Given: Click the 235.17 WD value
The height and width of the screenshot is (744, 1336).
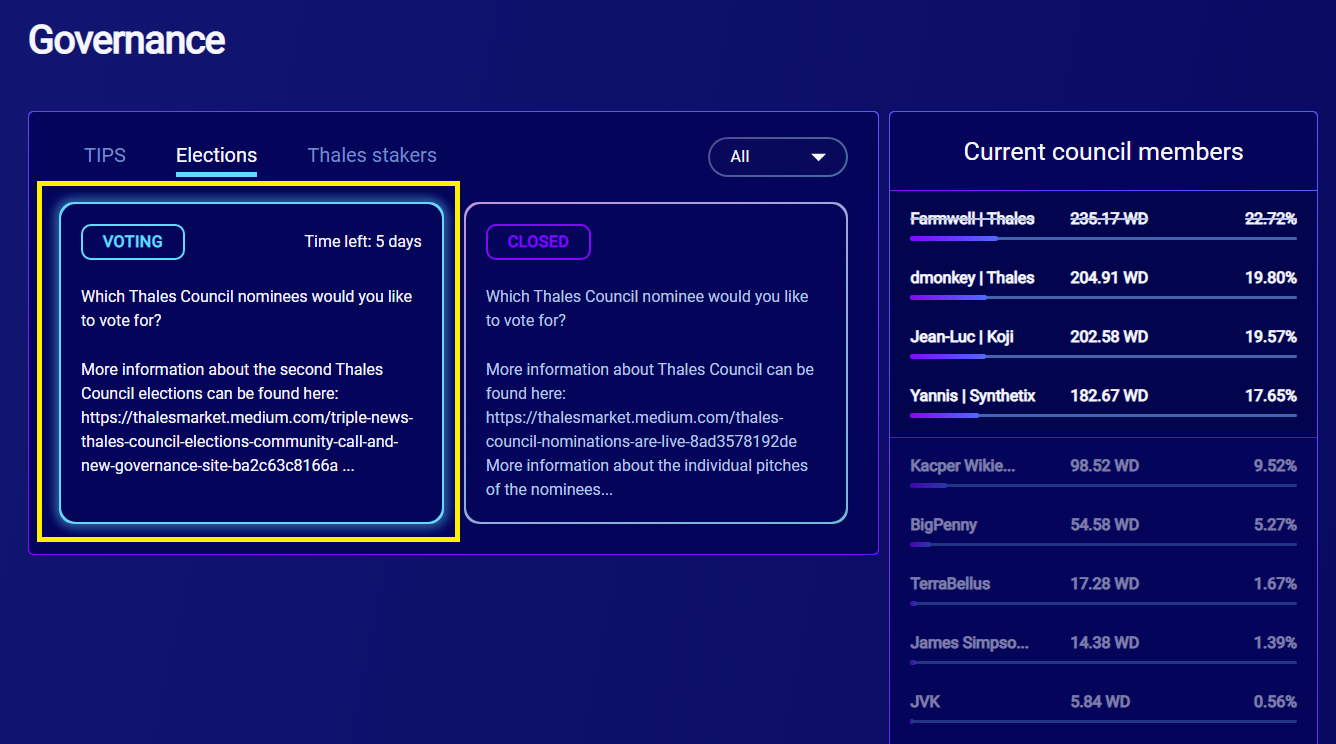Looking at the screenshot, I should point(1109,219).
